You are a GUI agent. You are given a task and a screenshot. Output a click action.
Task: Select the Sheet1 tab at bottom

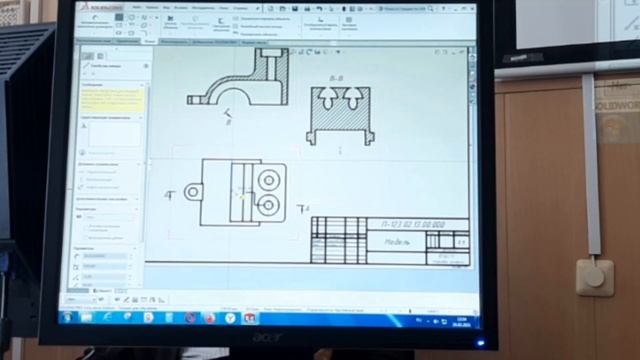(x=101, y=291)
